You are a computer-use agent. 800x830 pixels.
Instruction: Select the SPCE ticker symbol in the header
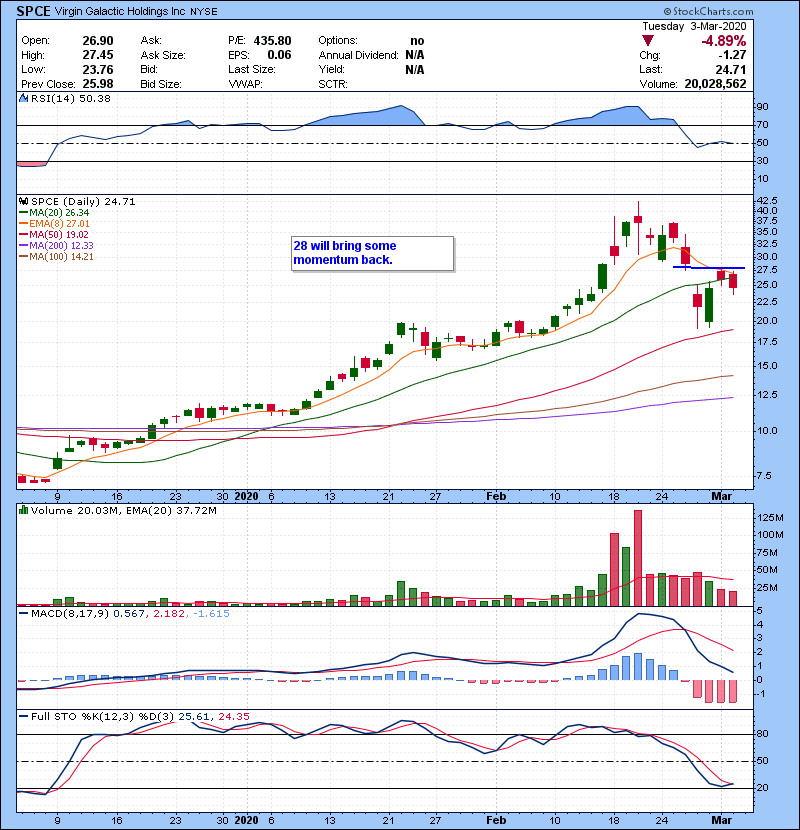pos(33,11)
